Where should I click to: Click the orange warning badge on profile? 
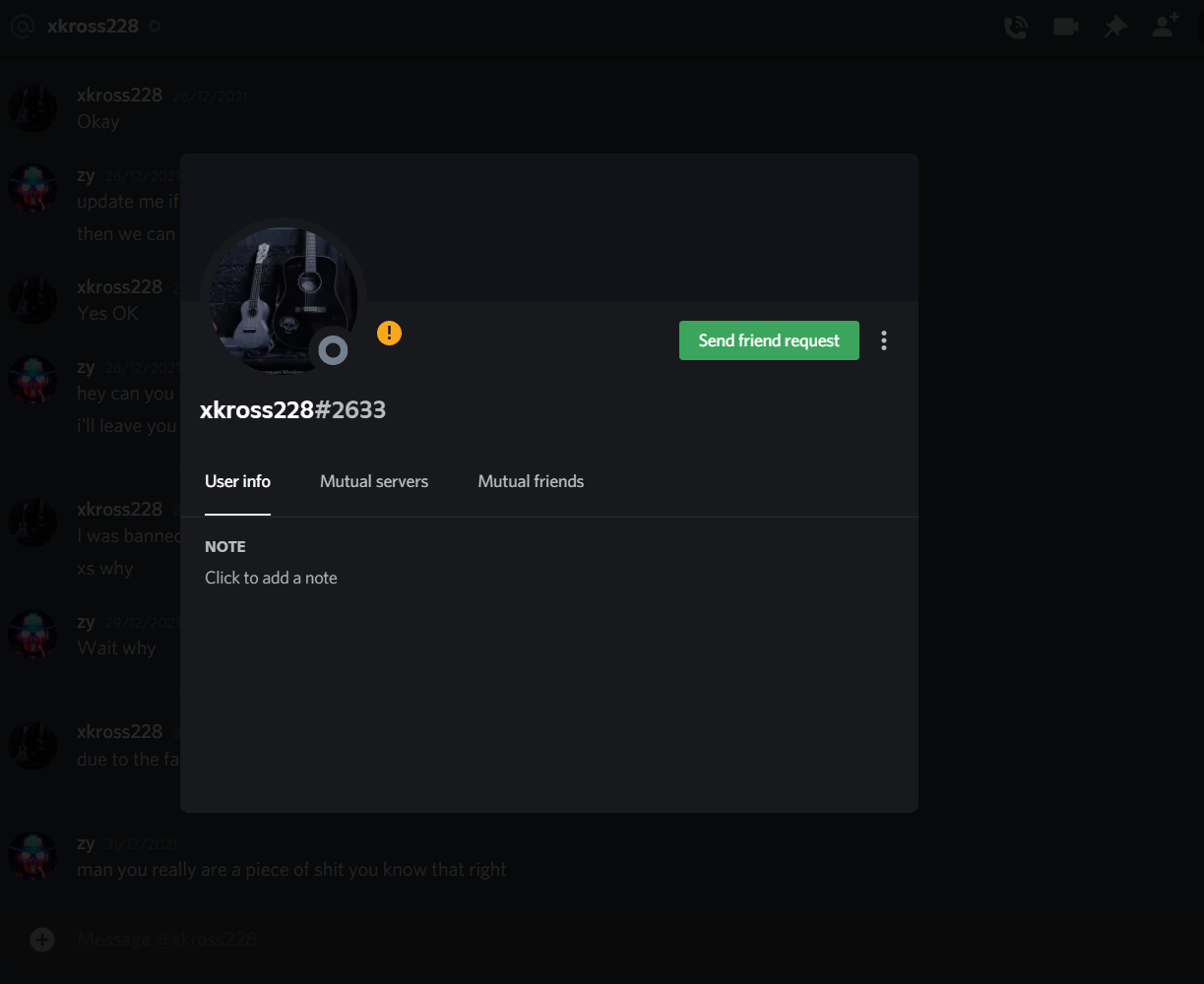point(389,334)
